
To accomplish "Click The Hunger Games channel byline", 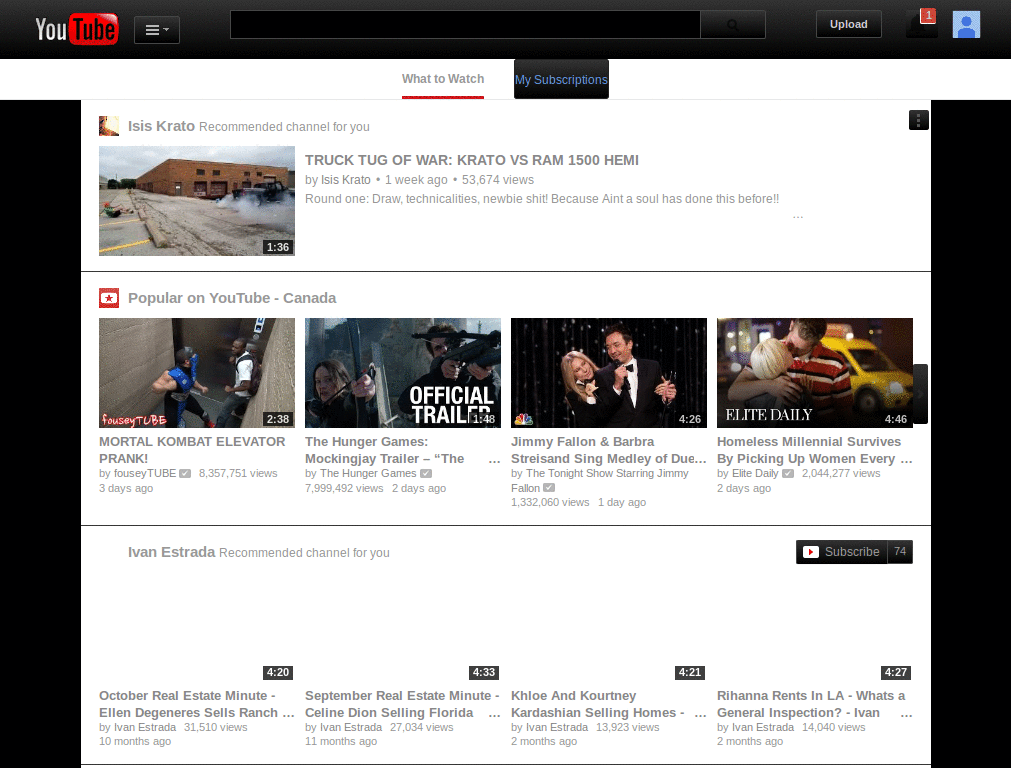I will [368, 473].
